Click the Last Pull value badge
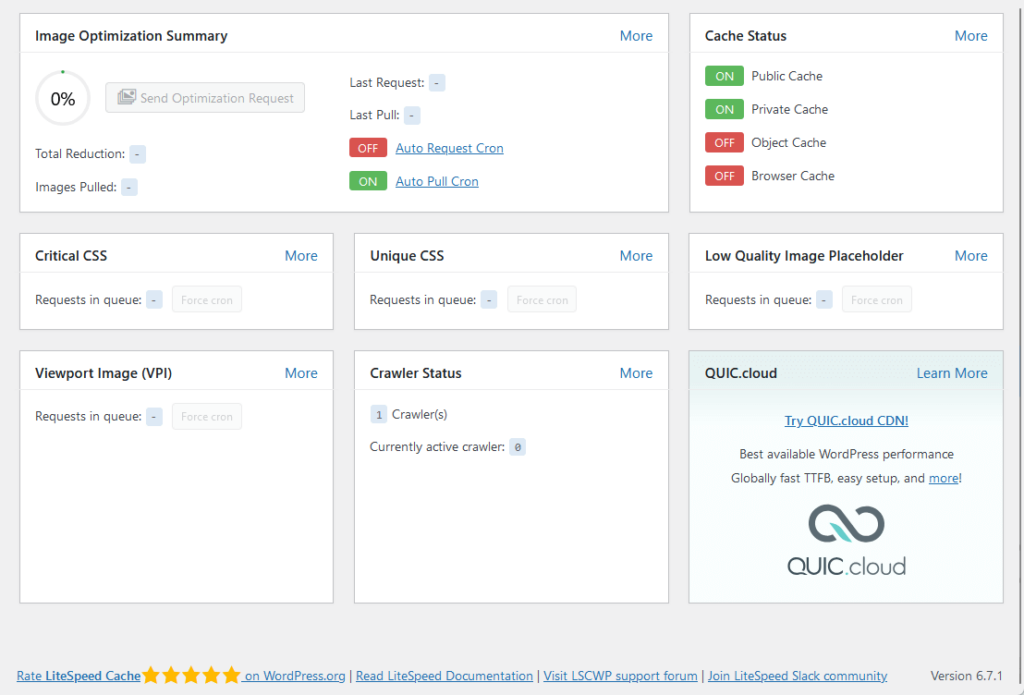 412,116
